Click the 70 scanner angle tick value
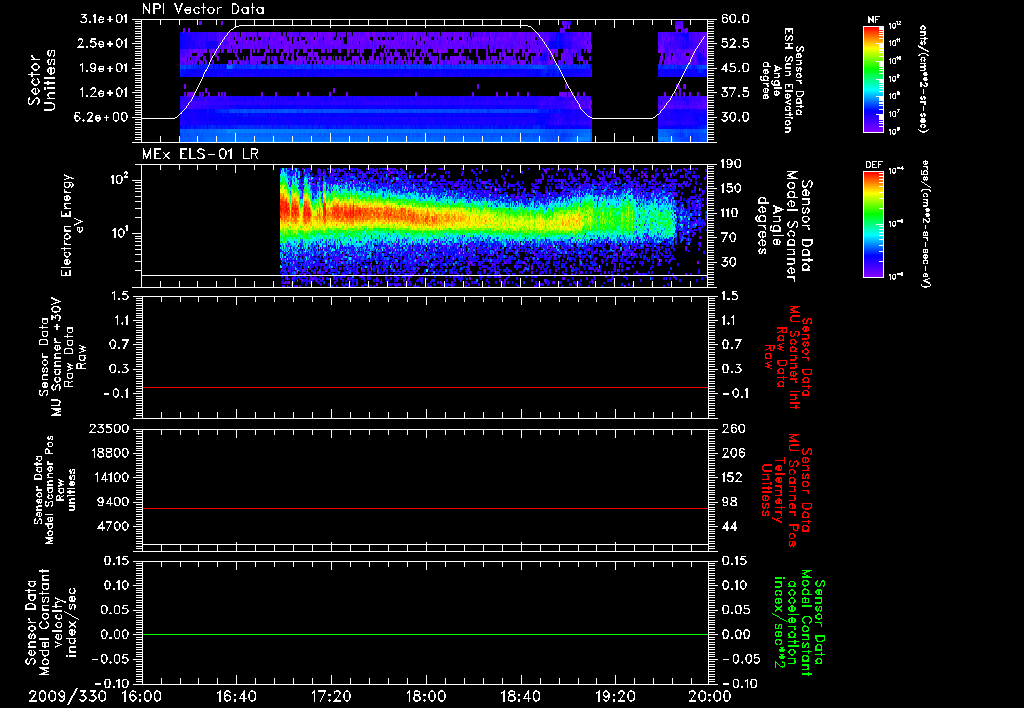1024x708 pixels. point(729,238)
